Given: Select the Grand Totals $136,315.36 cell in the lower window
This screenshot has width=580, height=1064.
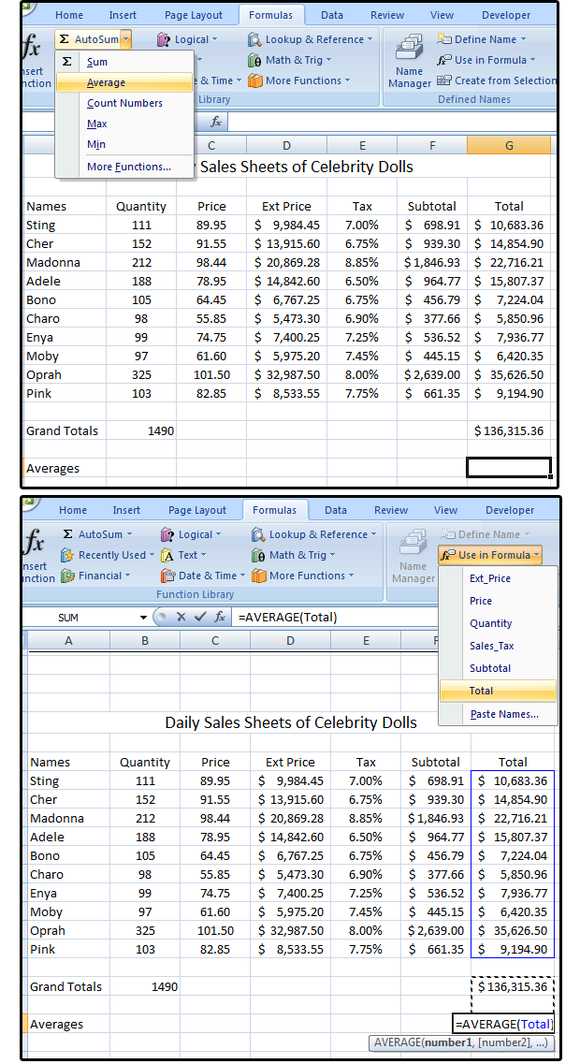Looking at the screenshot, I should [x=512, y=987].
